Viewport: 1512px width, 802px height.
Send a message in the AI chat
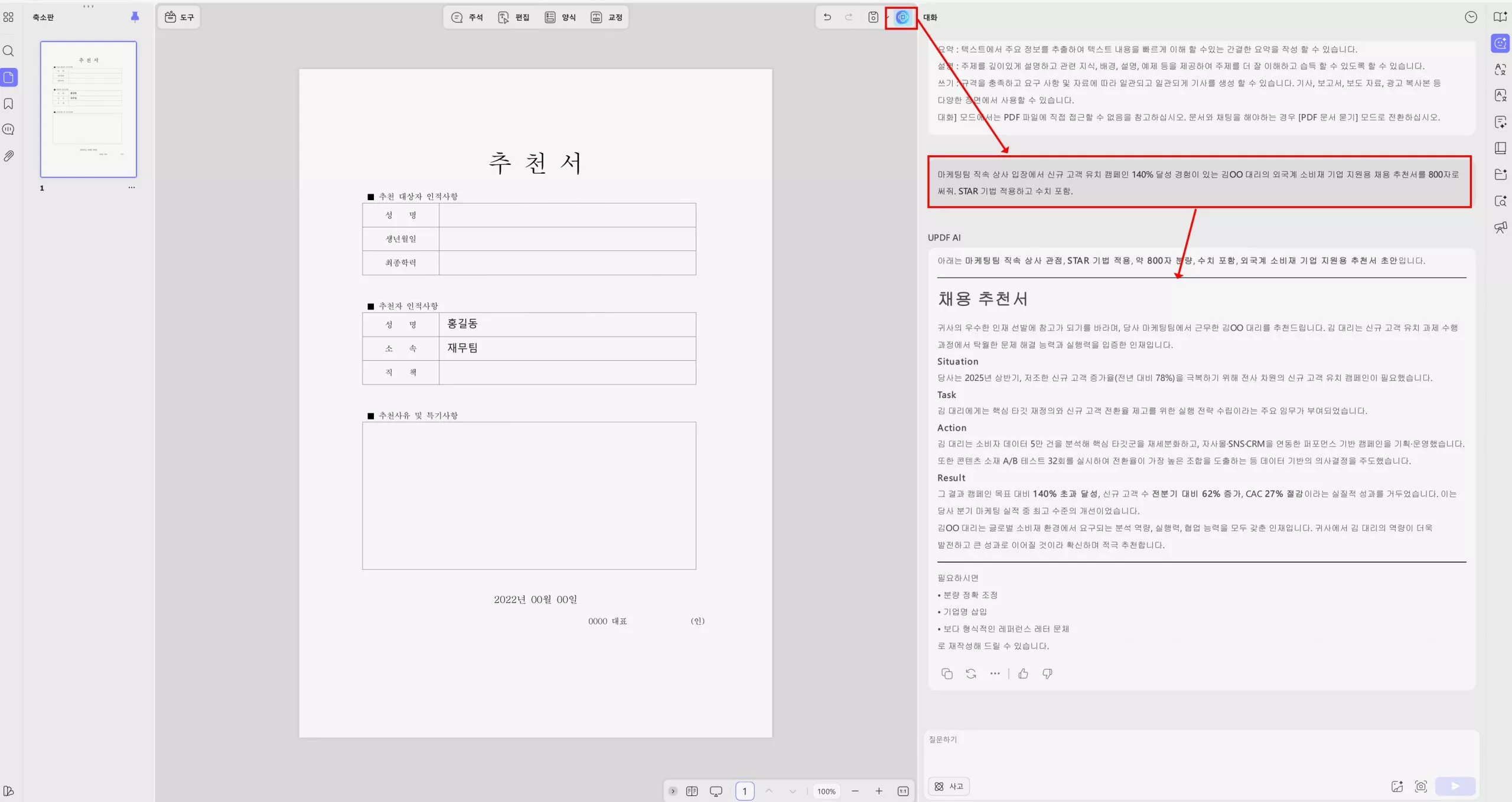pos(1455,786)
